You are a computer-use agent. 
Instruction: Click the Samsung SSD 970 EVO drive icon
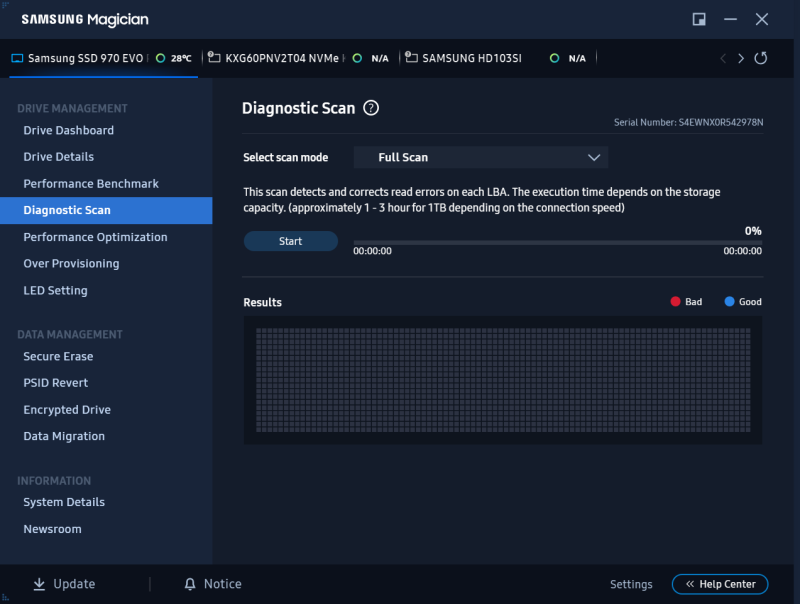(17, 58)
